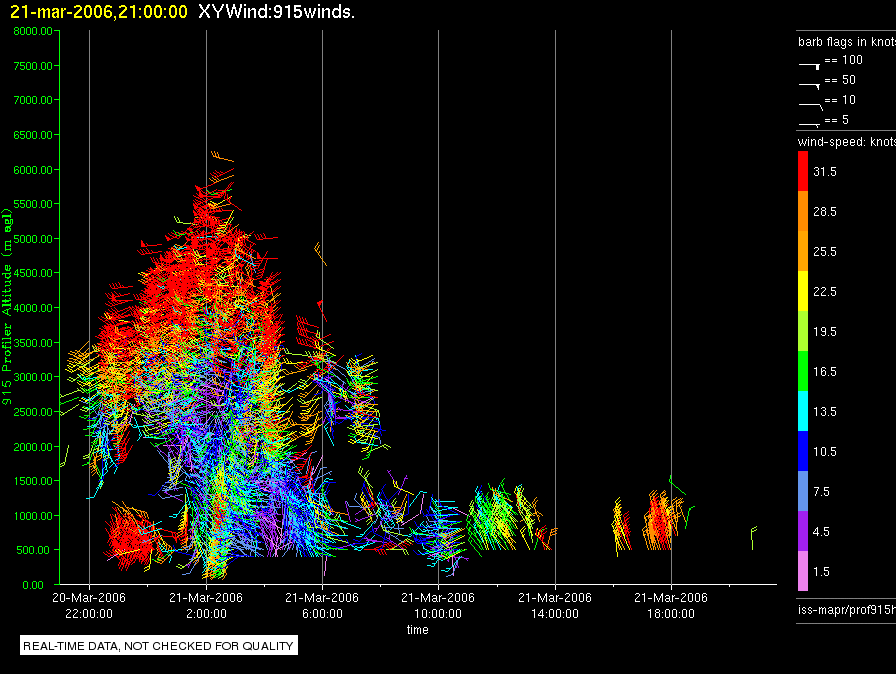Click the green 16.5 knots swatch
Viewport: 896px width, 674px height.
(803, 371)
